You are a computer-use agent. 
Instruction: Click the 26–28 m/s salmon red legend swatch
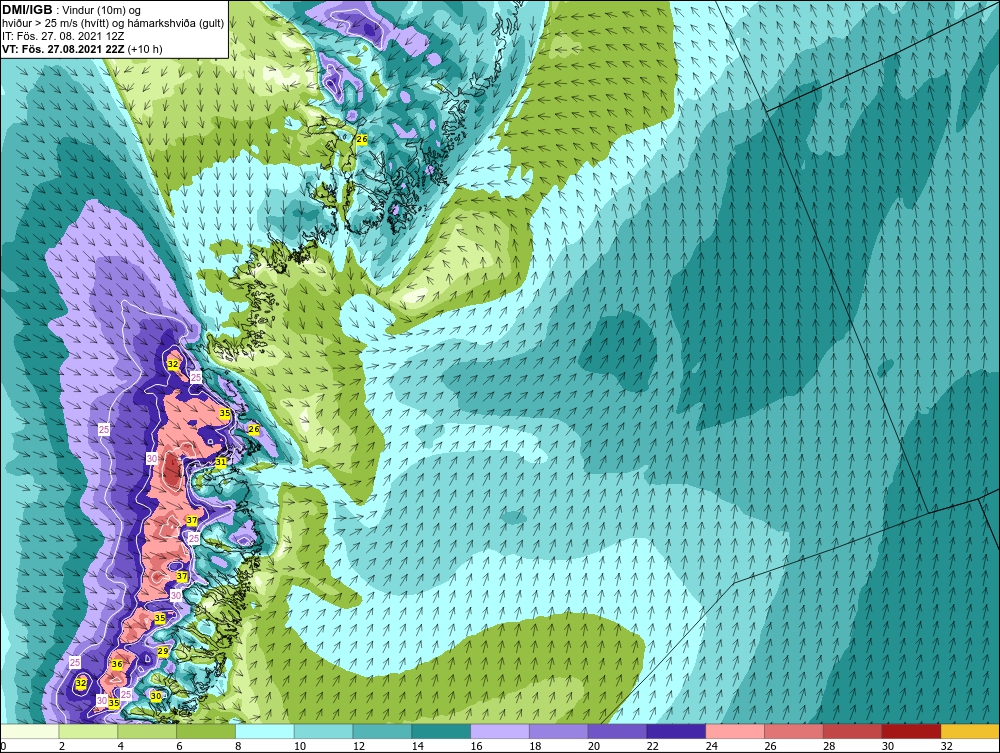794,731
